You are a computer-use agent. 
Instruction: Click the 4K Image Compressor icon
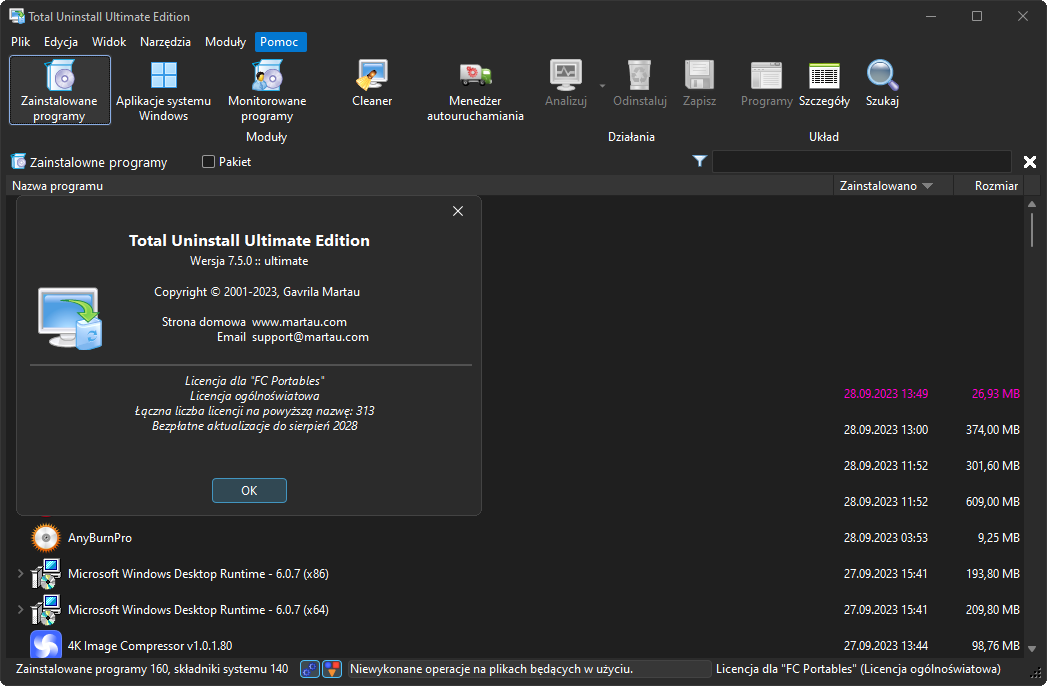(x=46, y=645)
